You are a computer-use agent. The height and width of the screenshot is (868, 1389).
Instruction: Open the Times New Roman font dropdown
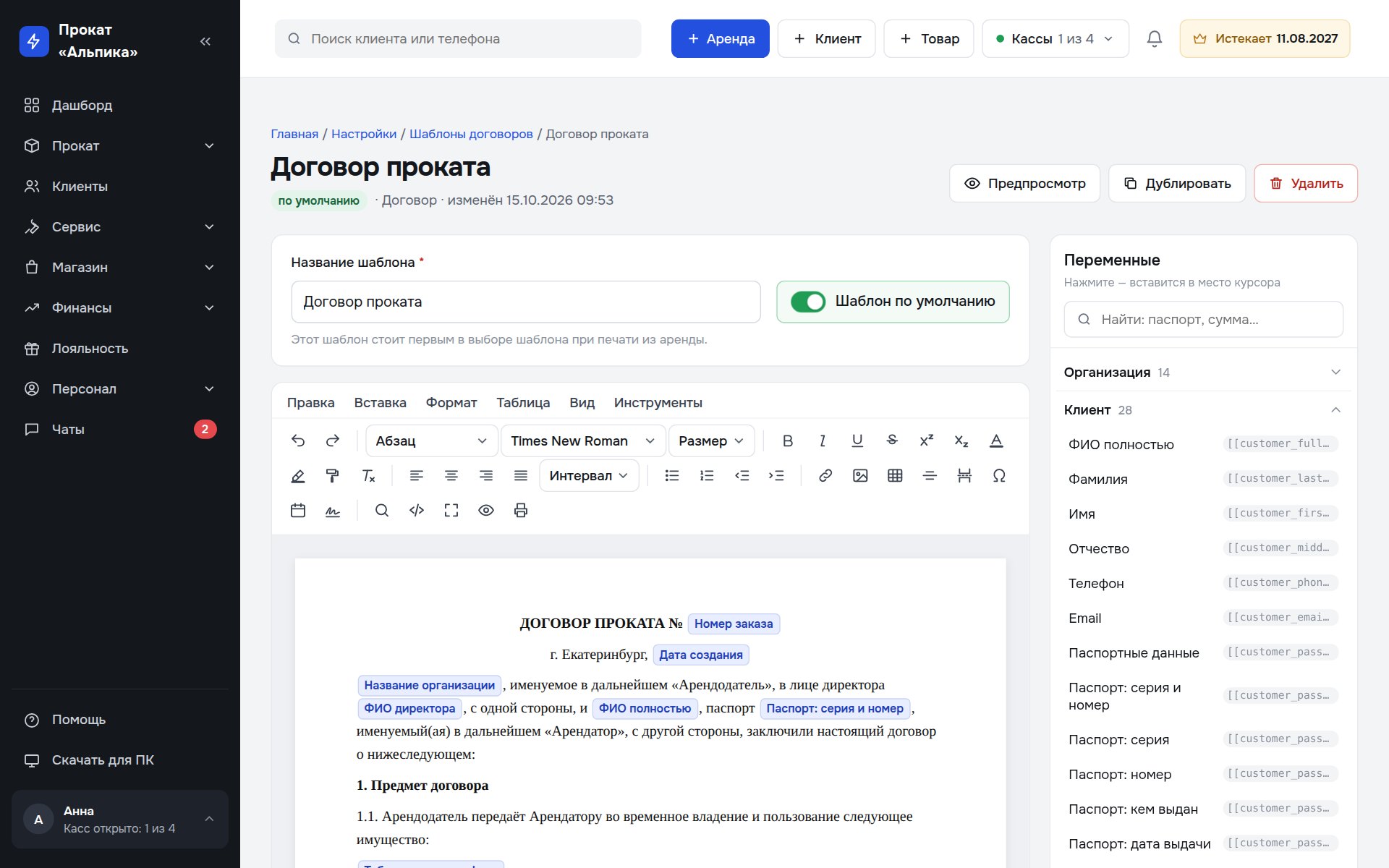pyautogui.click(x=583, y=441)
